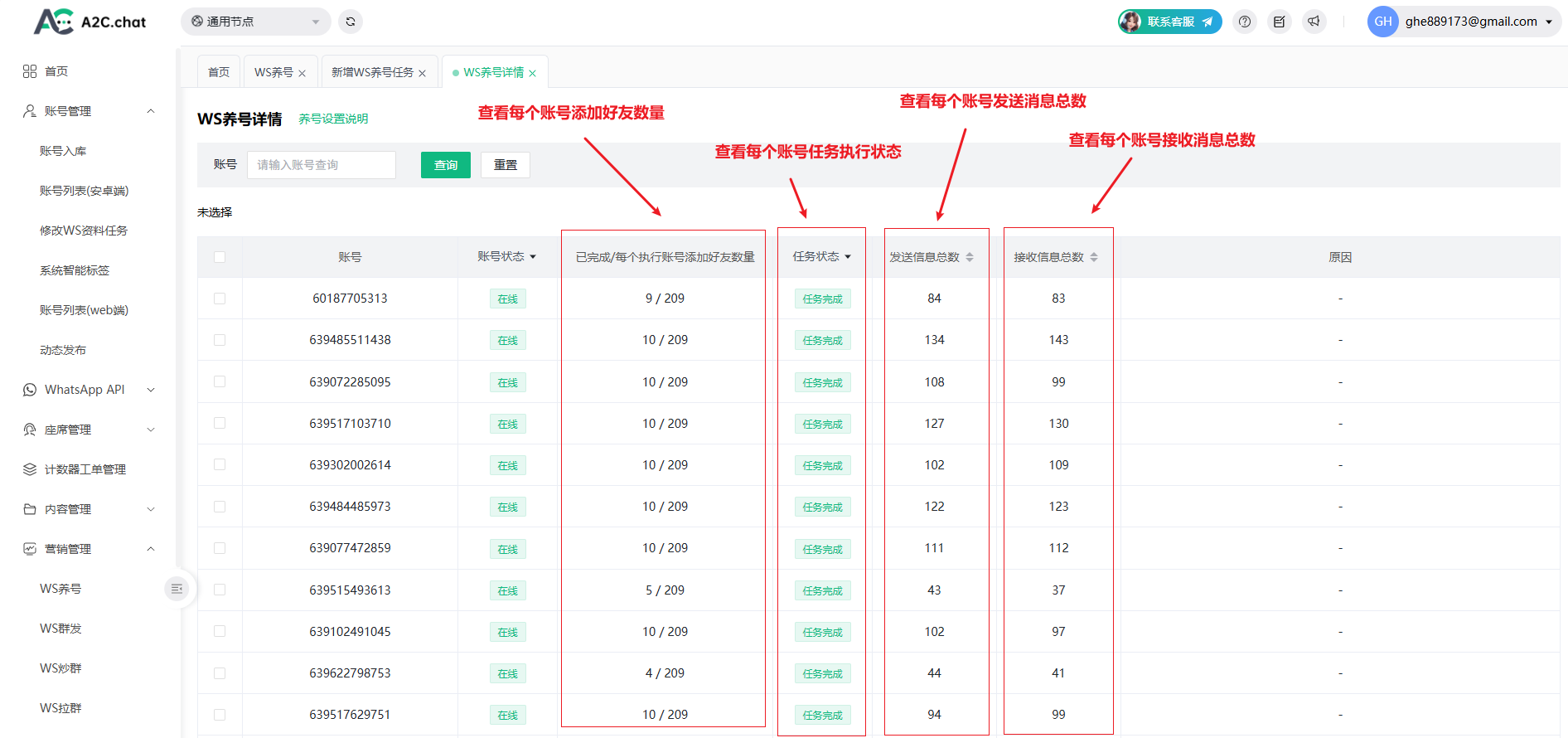Collapse sidebar with the menu fold icon
Image resolution: width=1568 pixels, height=738 pixels.
point(177,589)
